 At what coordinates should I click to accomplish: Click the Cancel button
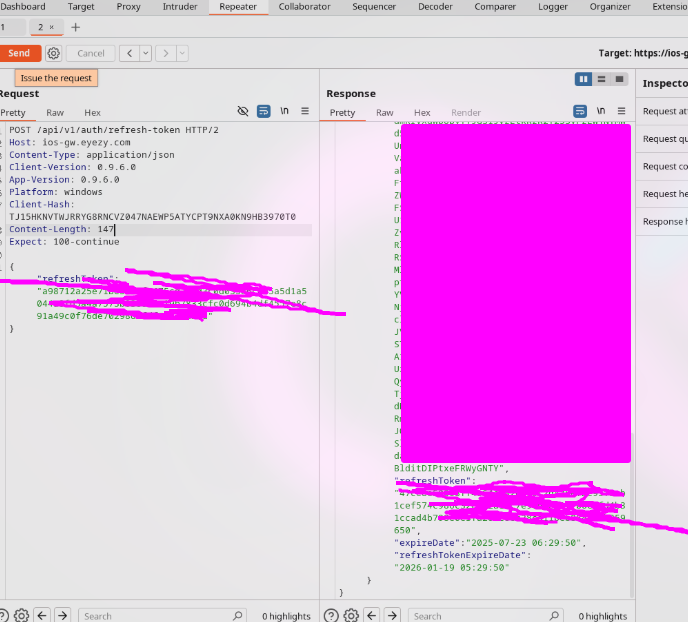[x=91, y=54]
